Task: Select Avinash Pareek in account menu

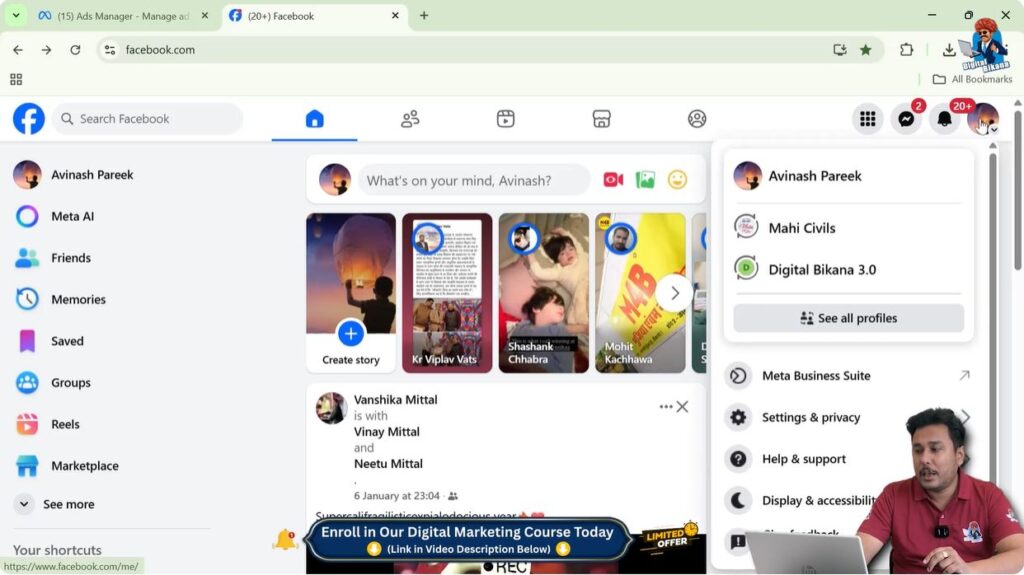Action: click(x=848, y=176)
